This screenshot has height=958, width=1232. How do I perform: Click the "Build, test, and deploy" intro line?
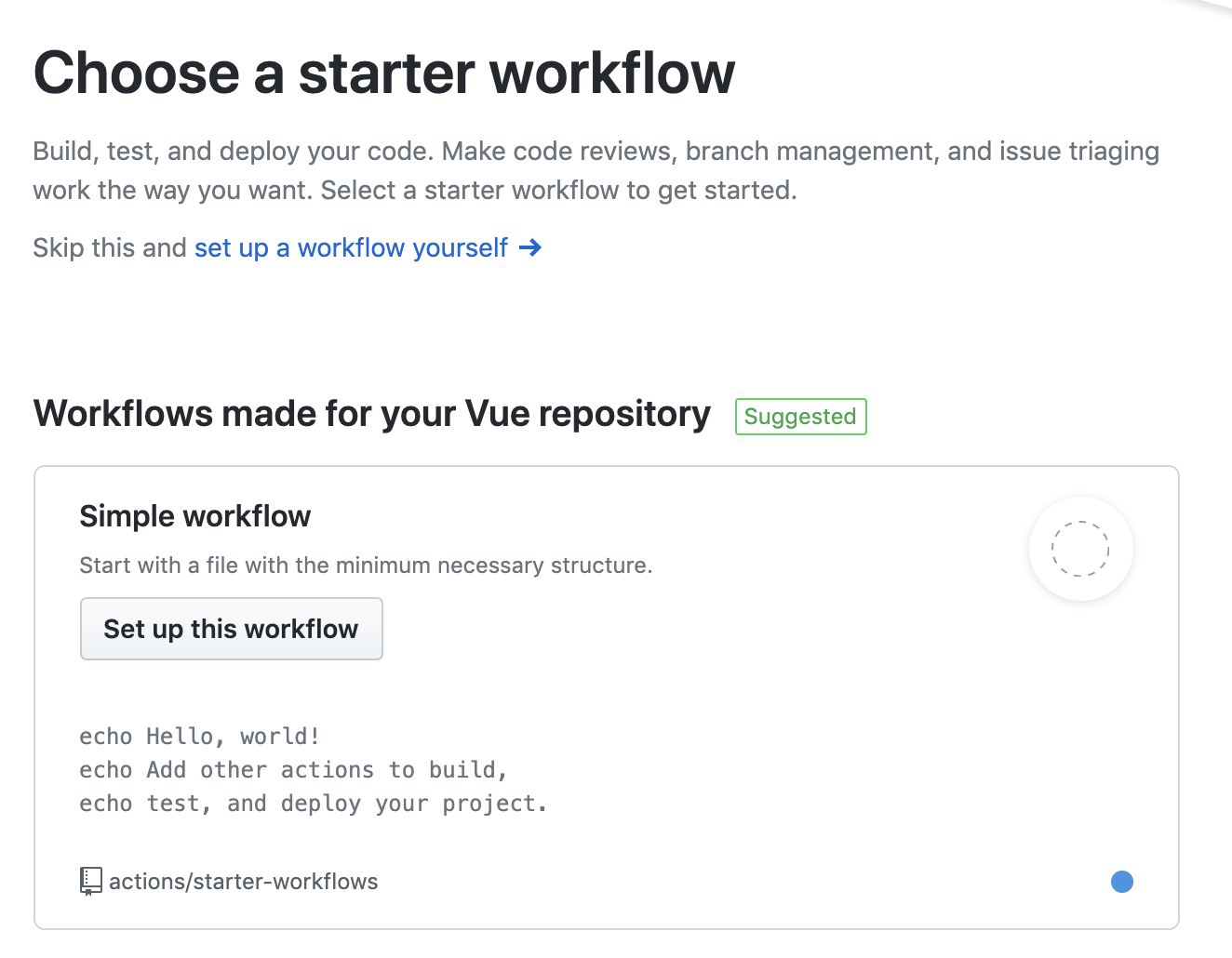click(x=596, y=151)
